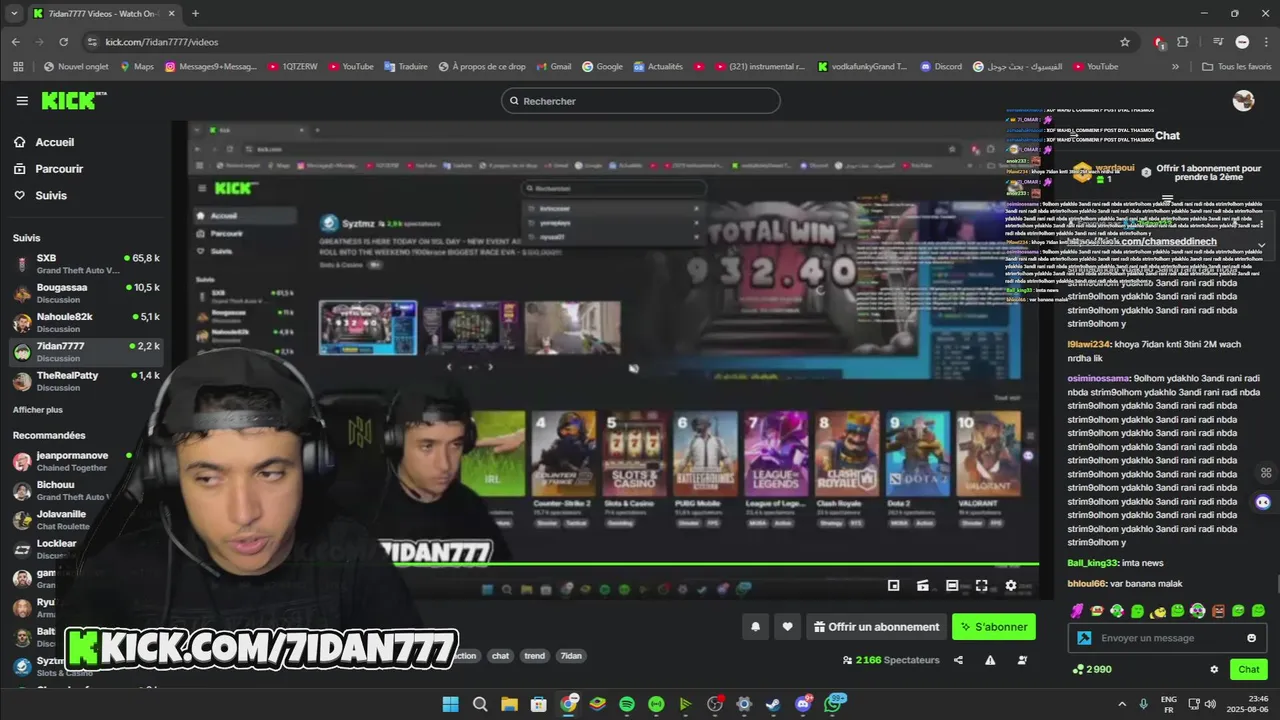Screen dimensions: 1280x720
Task: Open the Gmail bookmark
Action: tap(552, 67)
